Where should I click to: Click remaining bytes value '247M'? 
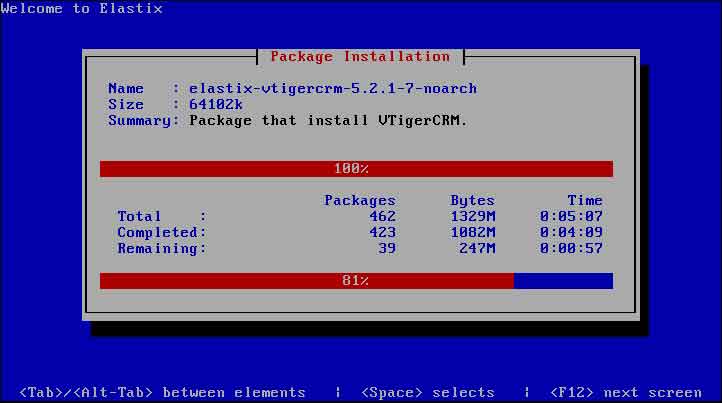pyautogui.click(x=477, y=248)
